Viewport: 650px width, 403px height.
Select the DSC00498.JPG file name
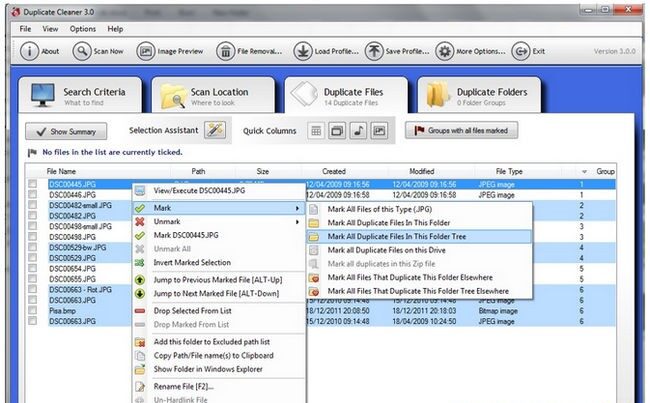point(73,237)
